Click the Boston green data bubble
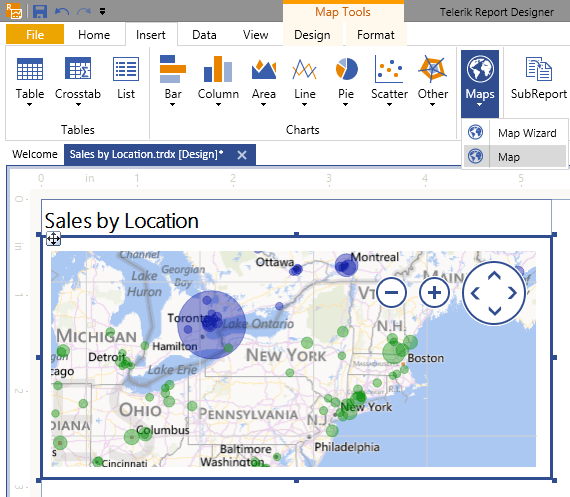The height and width of the screenshot is (497, 570). [x=394, y=352]
